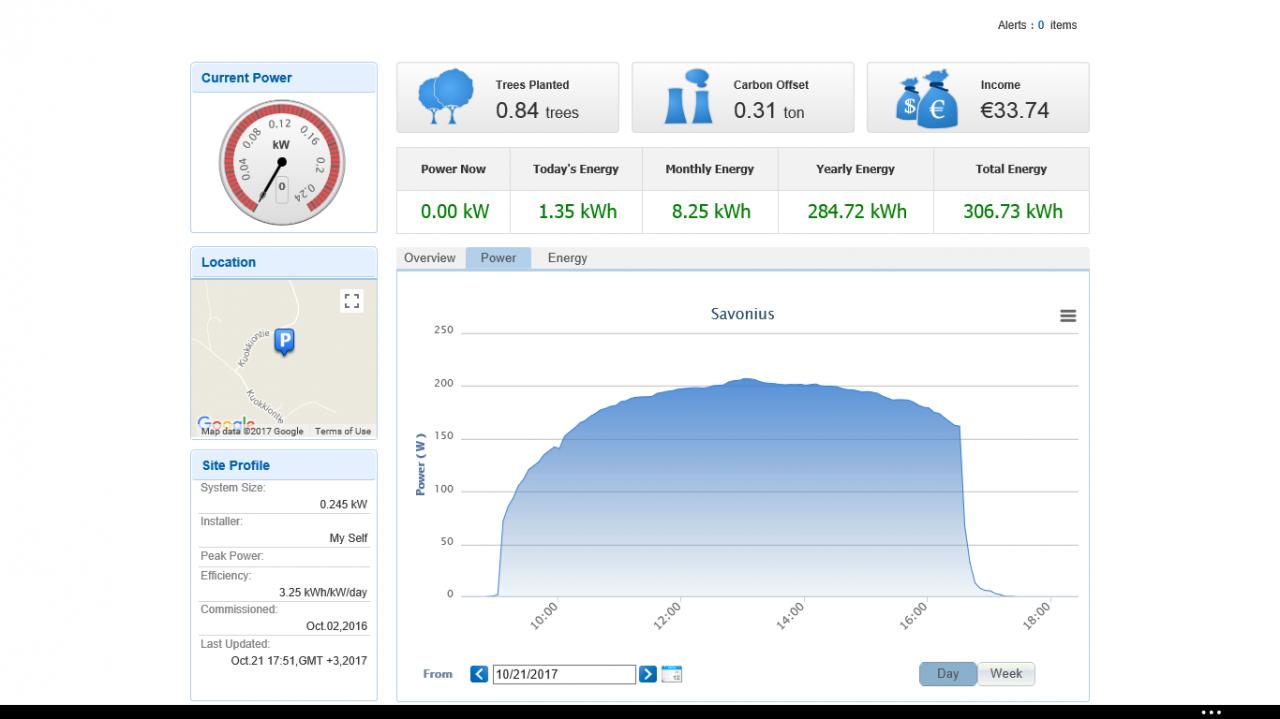This screenshot has height=719, width=1280.
Task: Click the Trees Planted value 0.84 trees
Action: pos(537,111)
